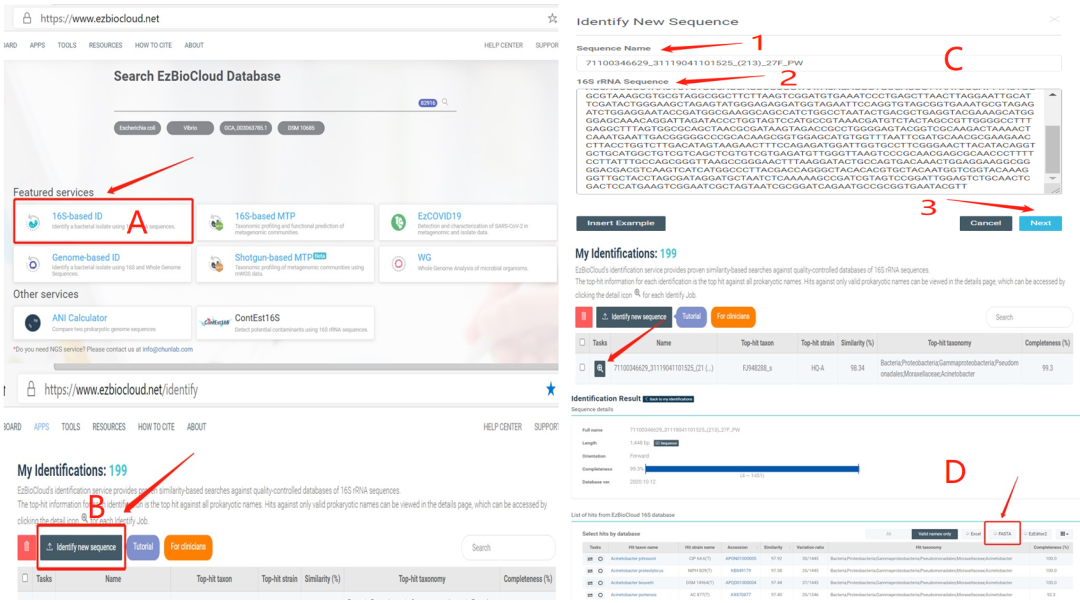Click bookmark star in ezbiocloud.net address bar
This screenshot has width=1080, height=603.
point(552,19)
